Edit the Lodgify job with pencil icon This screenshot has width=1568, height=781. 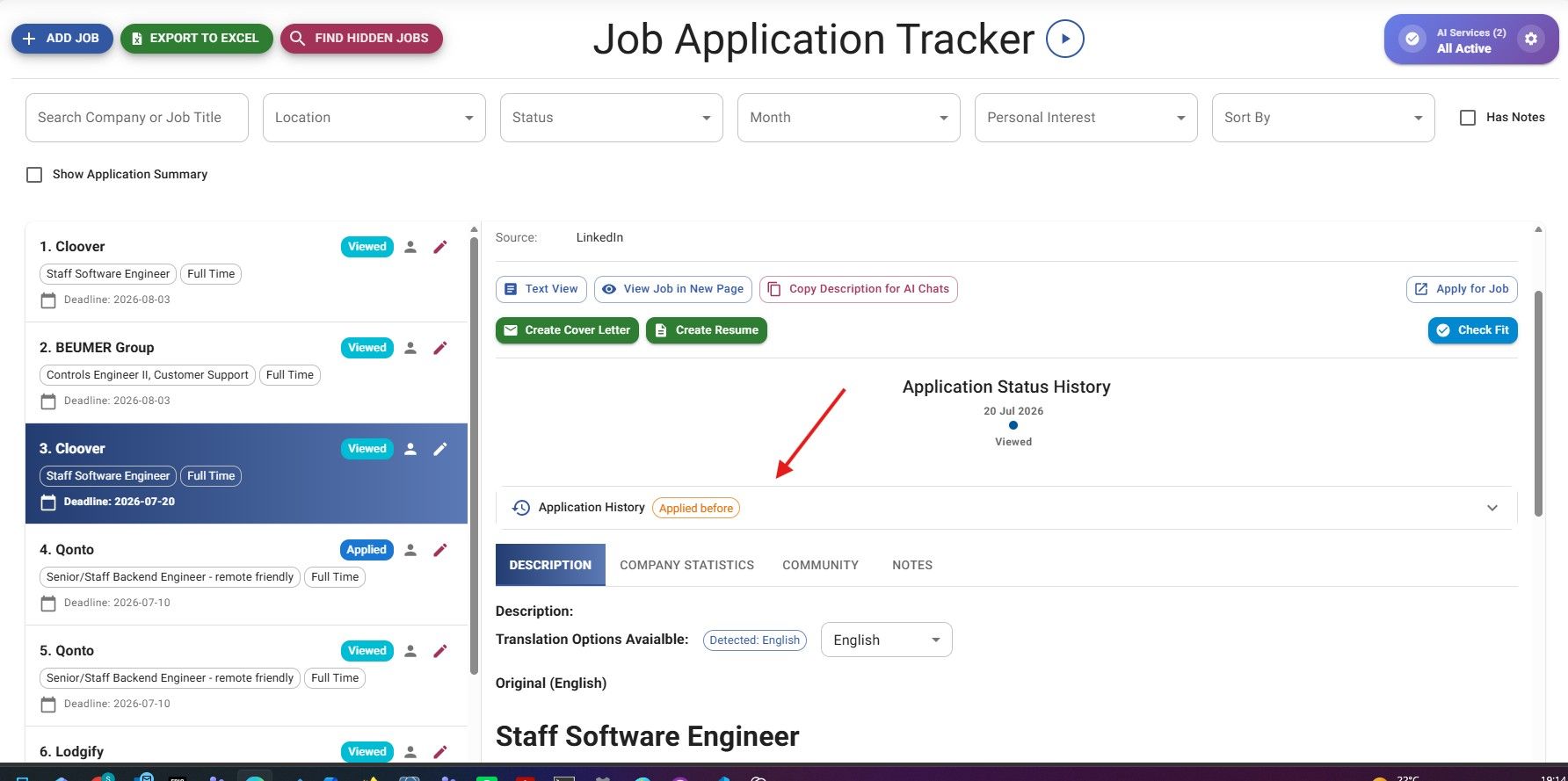[x=440, y=752]
